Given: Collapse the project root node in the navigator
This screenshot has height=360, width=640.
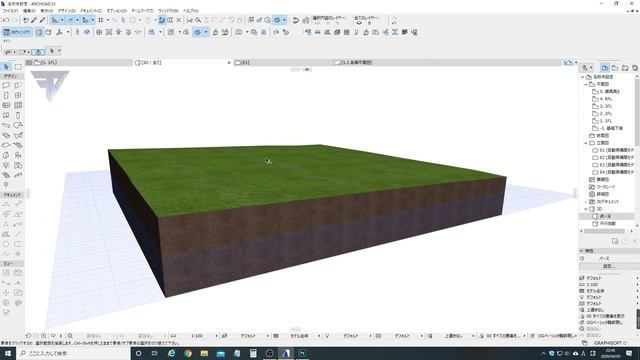Looking at the screenshot, I should coord(582,77).
